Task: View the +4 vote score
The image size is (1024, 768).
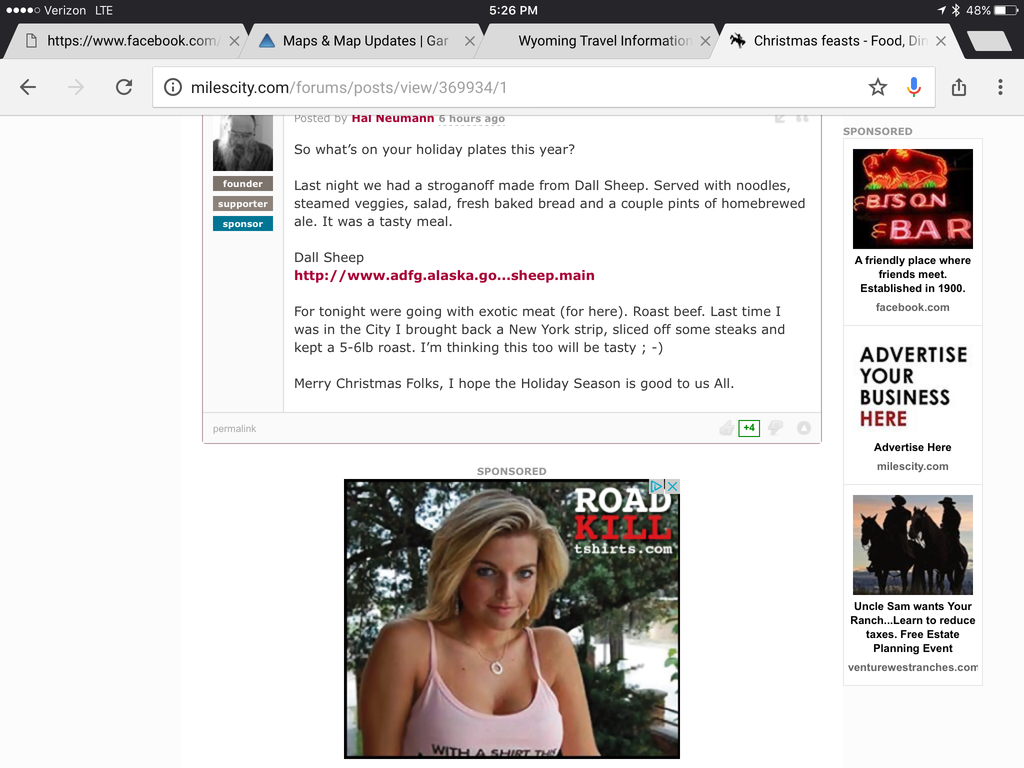Action: click(x=749, y=428)
